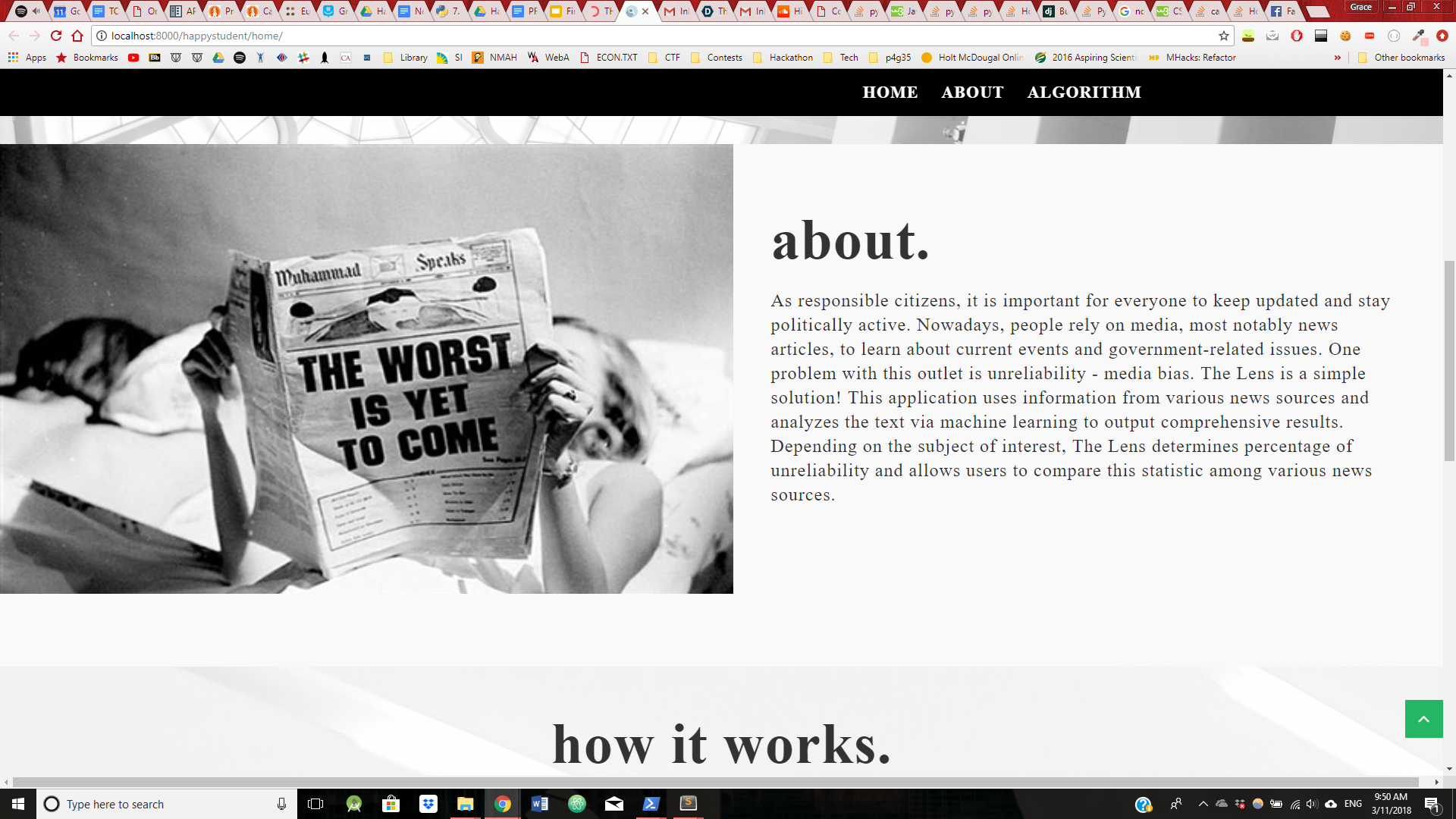Viewport: 1456px width, 819px height.
Task: Go to the ALGORITHM nav section
Action: pos(1084,93)
